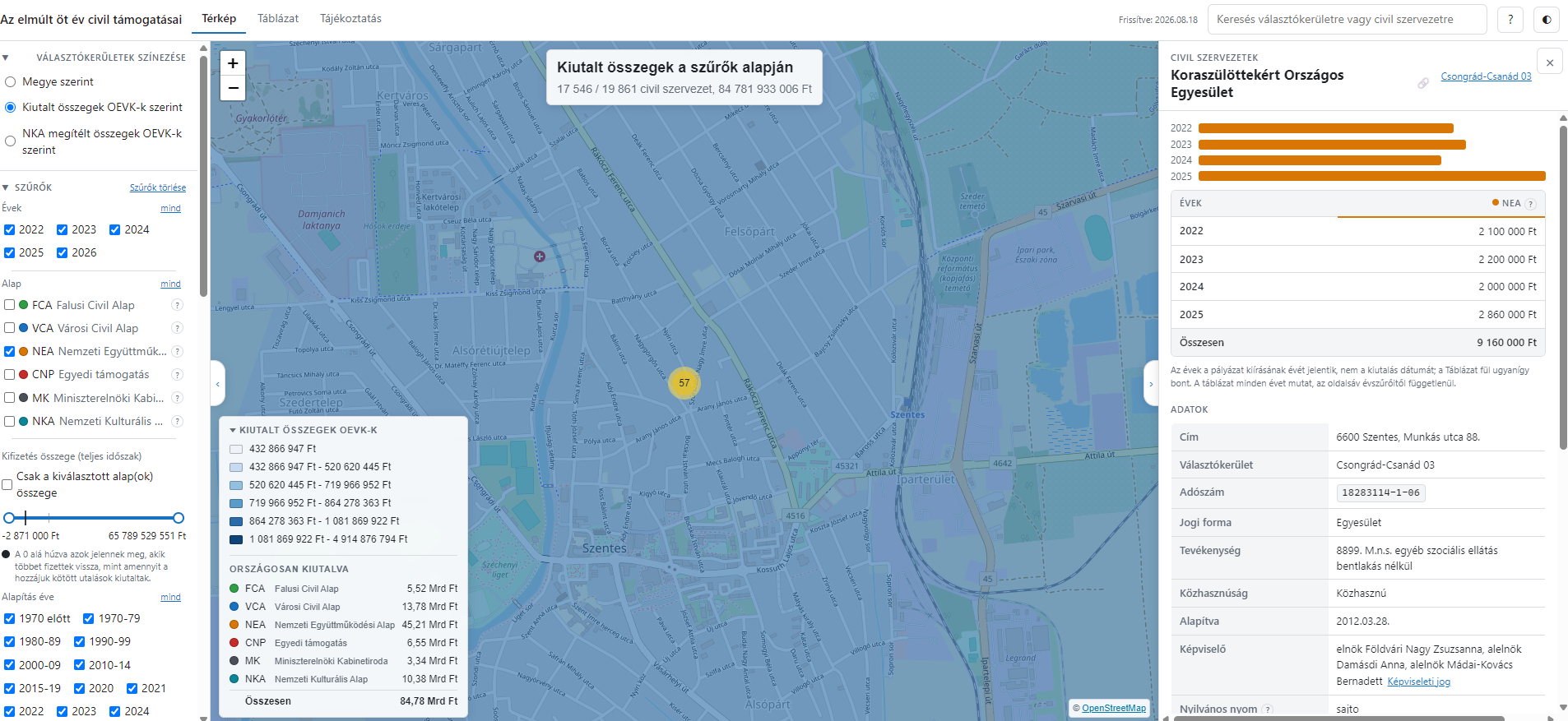Image resolution: width=1568 pixels, height=721 pixels.
Task: Uncheck the year 2026 filter
Action: 62,252
